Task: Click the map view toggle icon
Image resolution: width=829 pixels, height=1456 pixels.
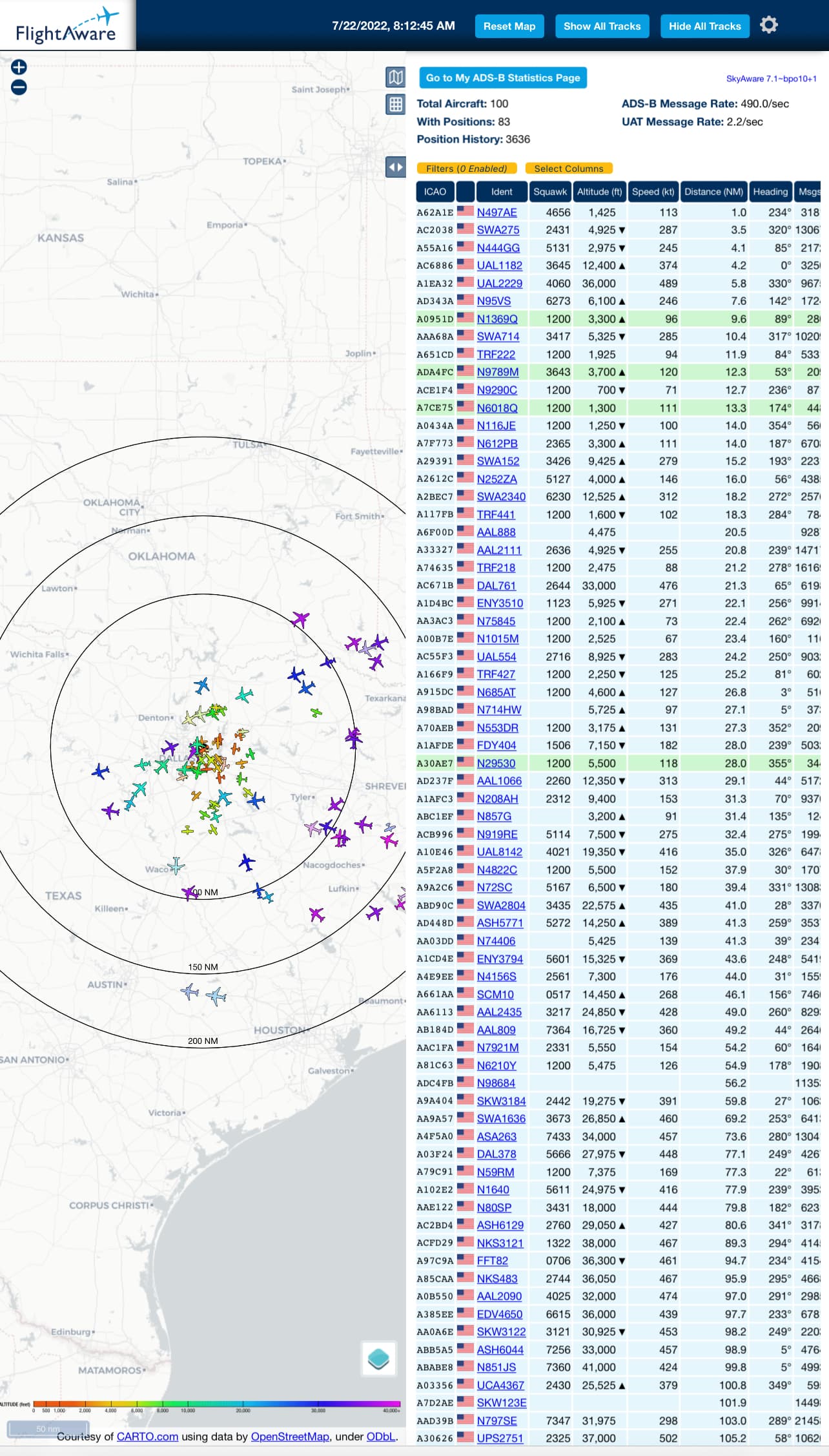Action: coord(396,78)
